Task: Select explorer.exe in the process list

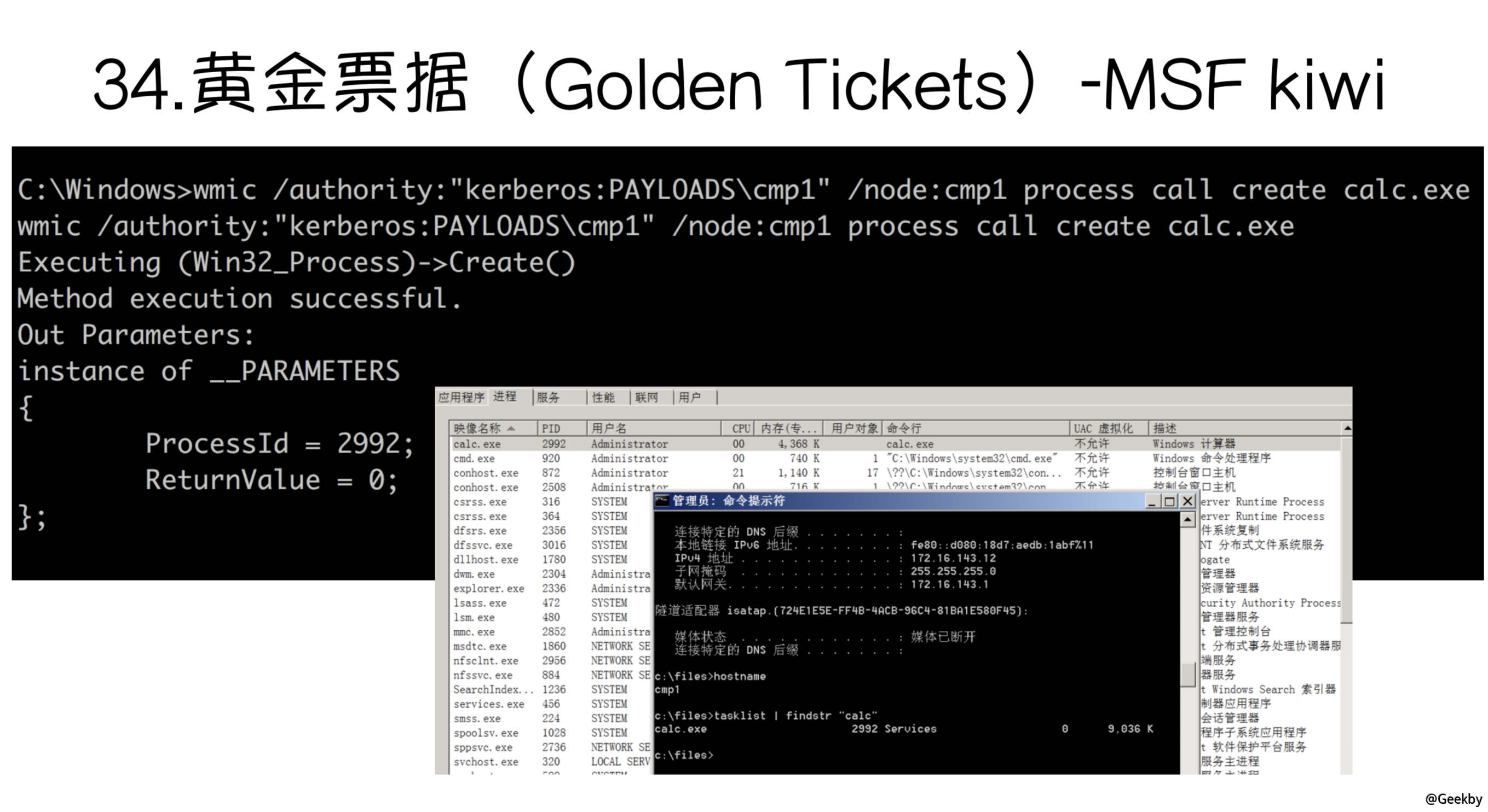Action: click(488, 588)
